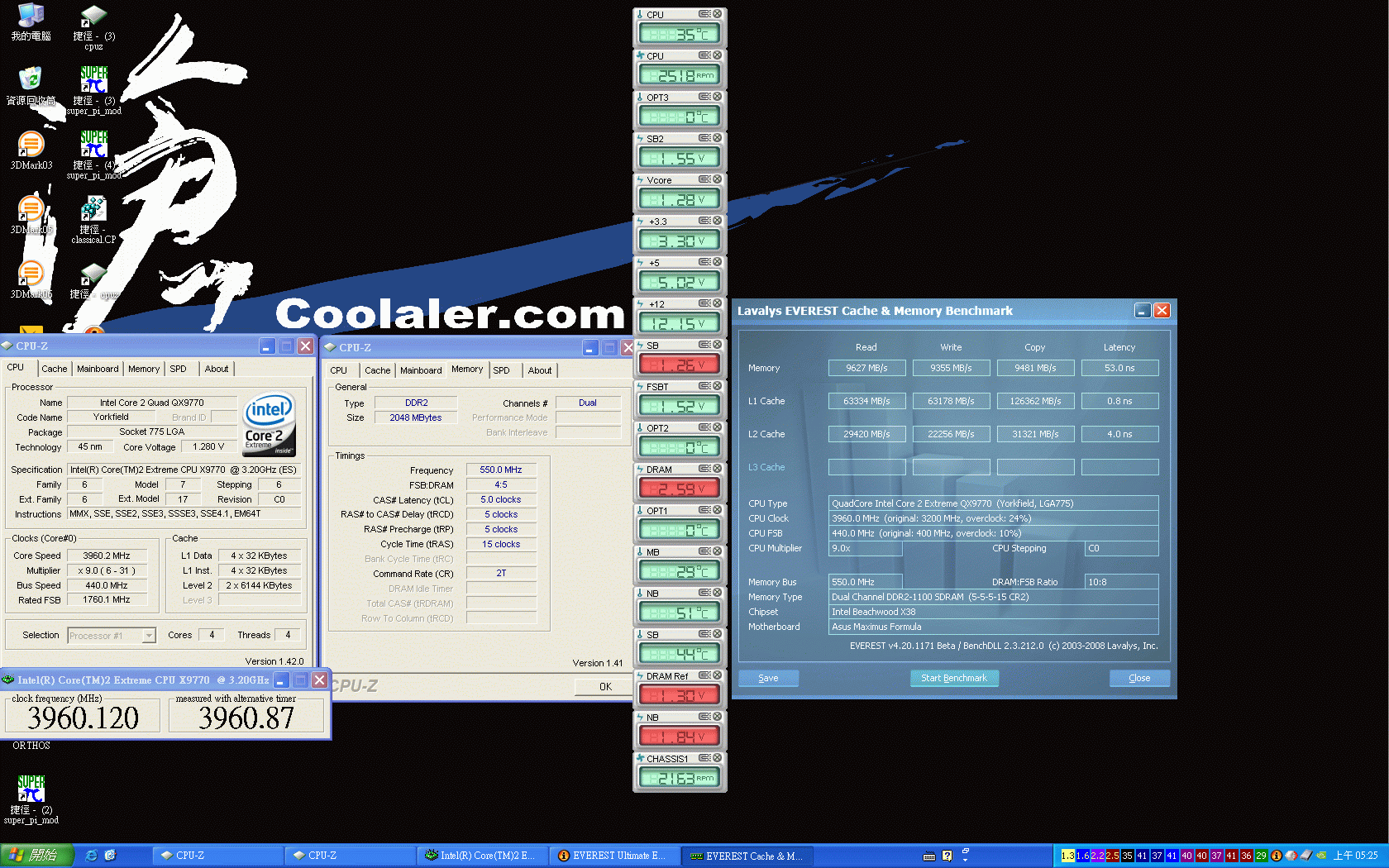Viewport: 1389px width, 868px height.
Task: Click the green 29 temperature tray indicator
Action: pos(1261,856)
